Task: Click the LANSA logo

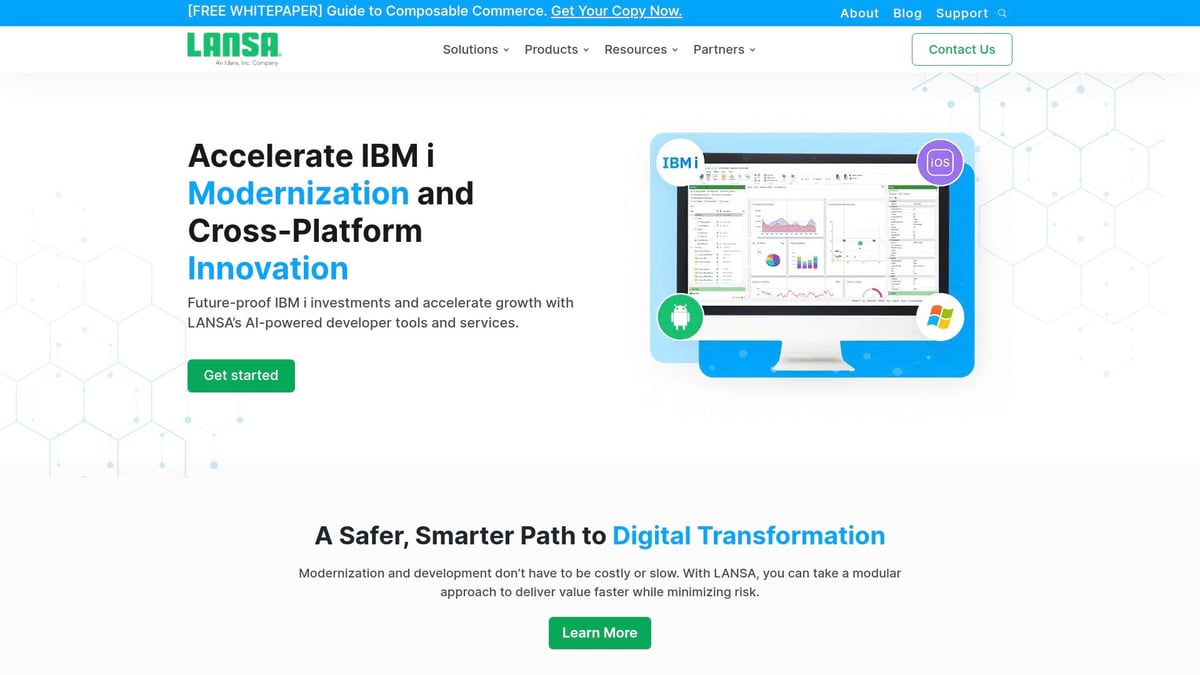Action: tap(234, 48)
